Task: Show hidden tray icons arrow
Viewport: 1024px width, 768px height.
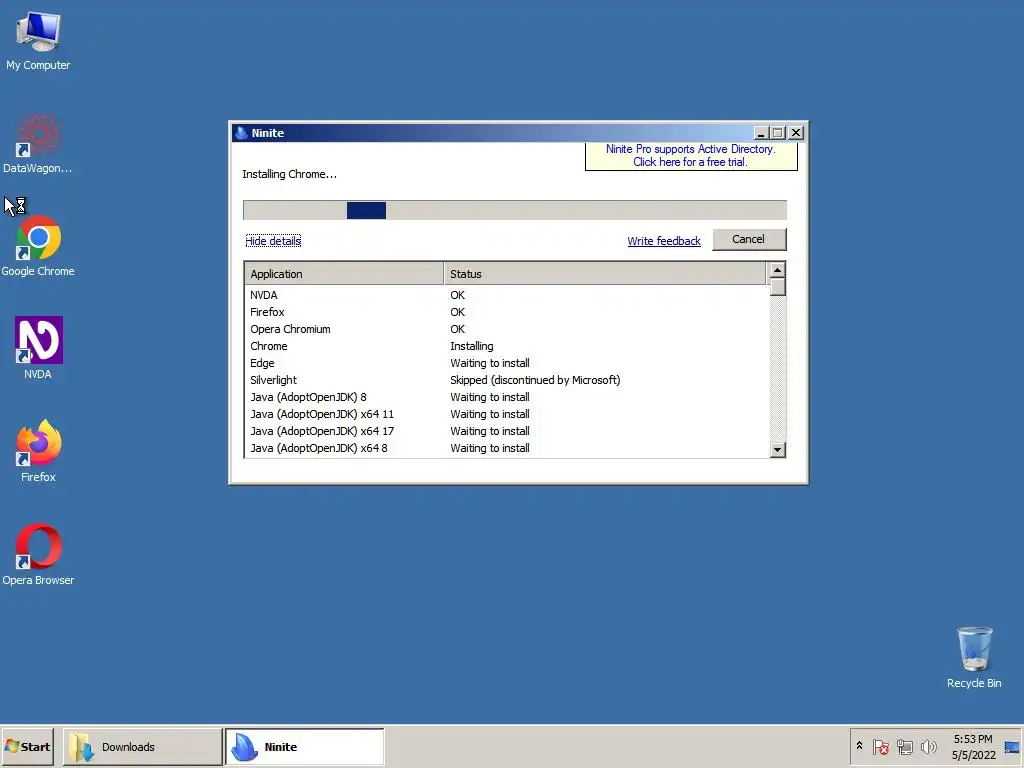Action: click(x=859, y=746)
